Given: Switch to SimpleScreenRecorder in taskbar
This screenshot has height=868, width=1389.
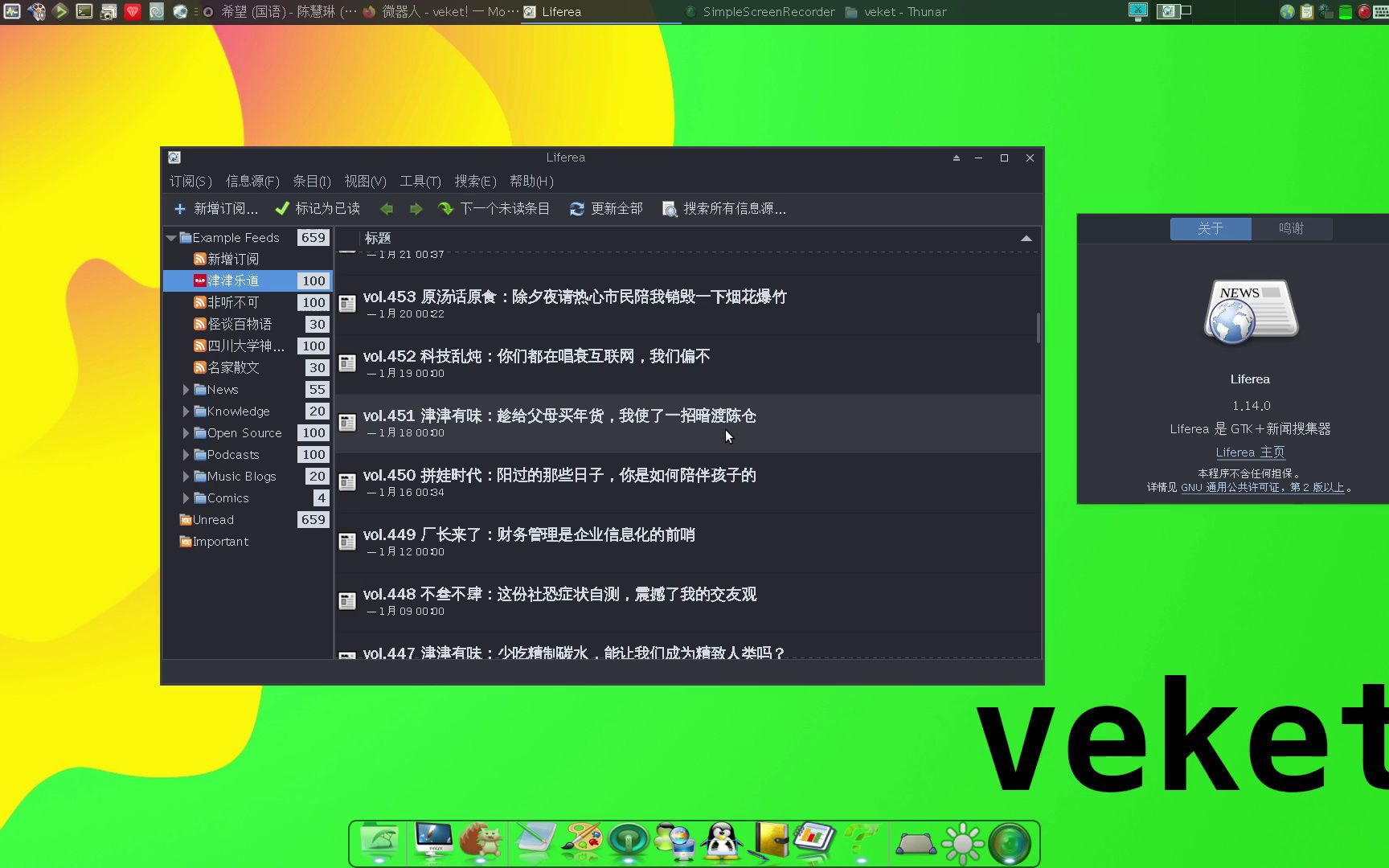Looking at the screenshot, I should [x=760, y=12].
